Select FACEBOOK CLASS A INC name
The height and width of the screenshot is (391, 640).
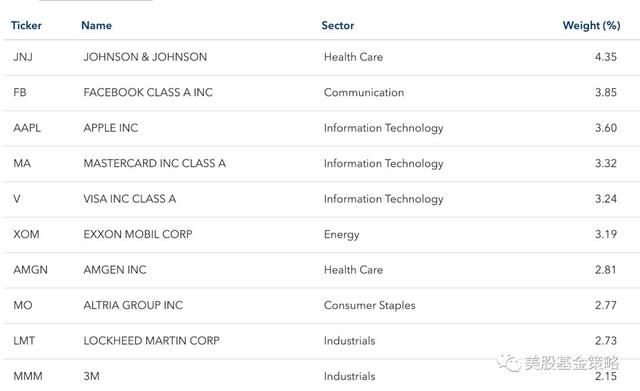(148, 92)
